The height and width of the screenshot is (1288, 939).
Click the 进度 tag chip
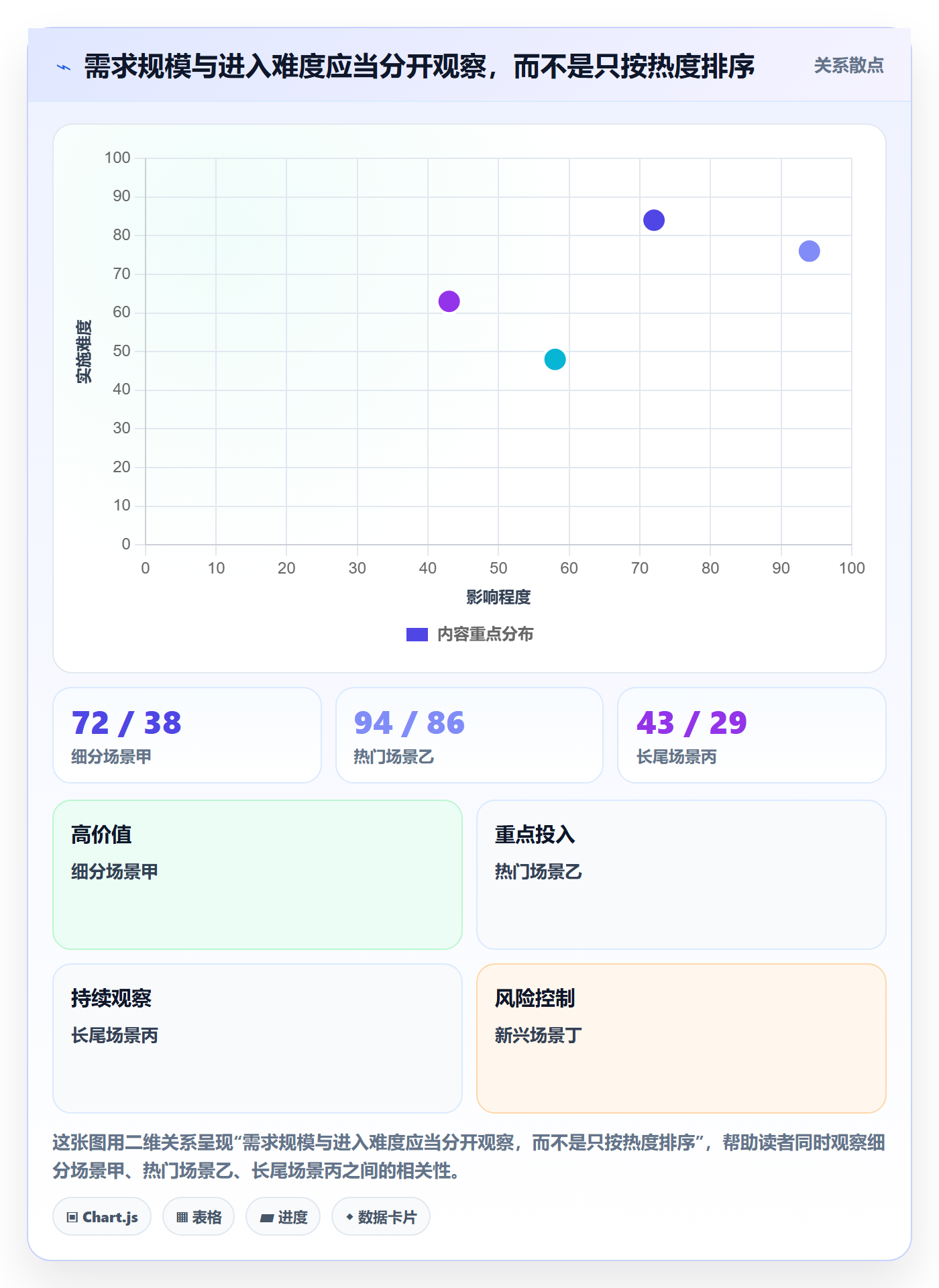click(x=283, y=1217)
